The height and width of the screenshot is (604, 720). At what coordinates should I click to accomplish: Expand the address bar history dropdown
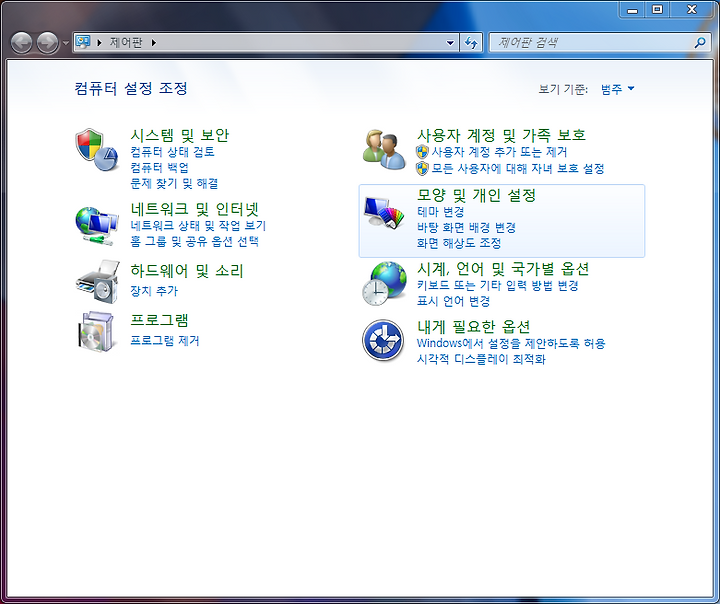tap(450, 43)
